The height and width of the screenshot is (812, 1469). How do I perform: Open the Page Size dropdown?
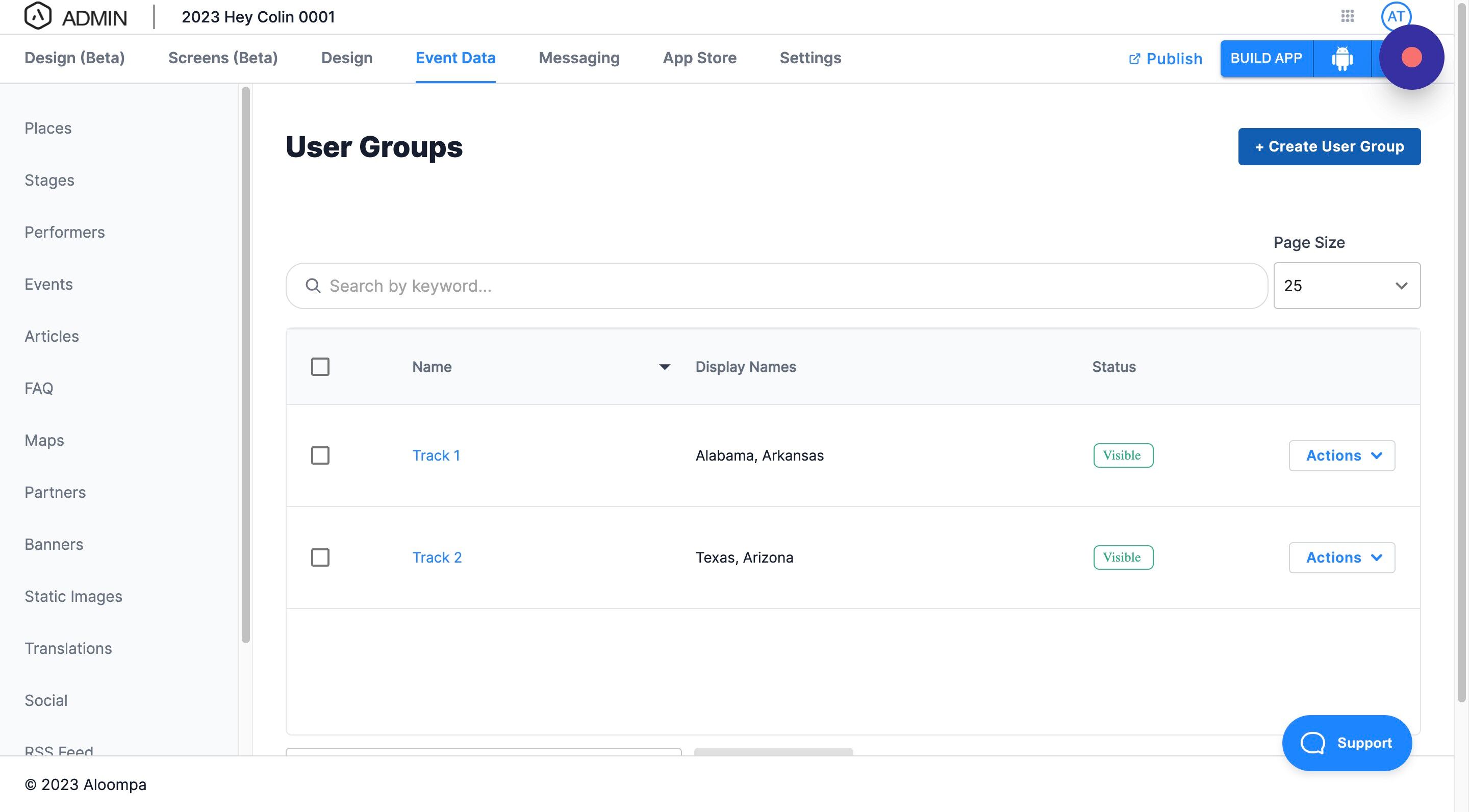1347,286
